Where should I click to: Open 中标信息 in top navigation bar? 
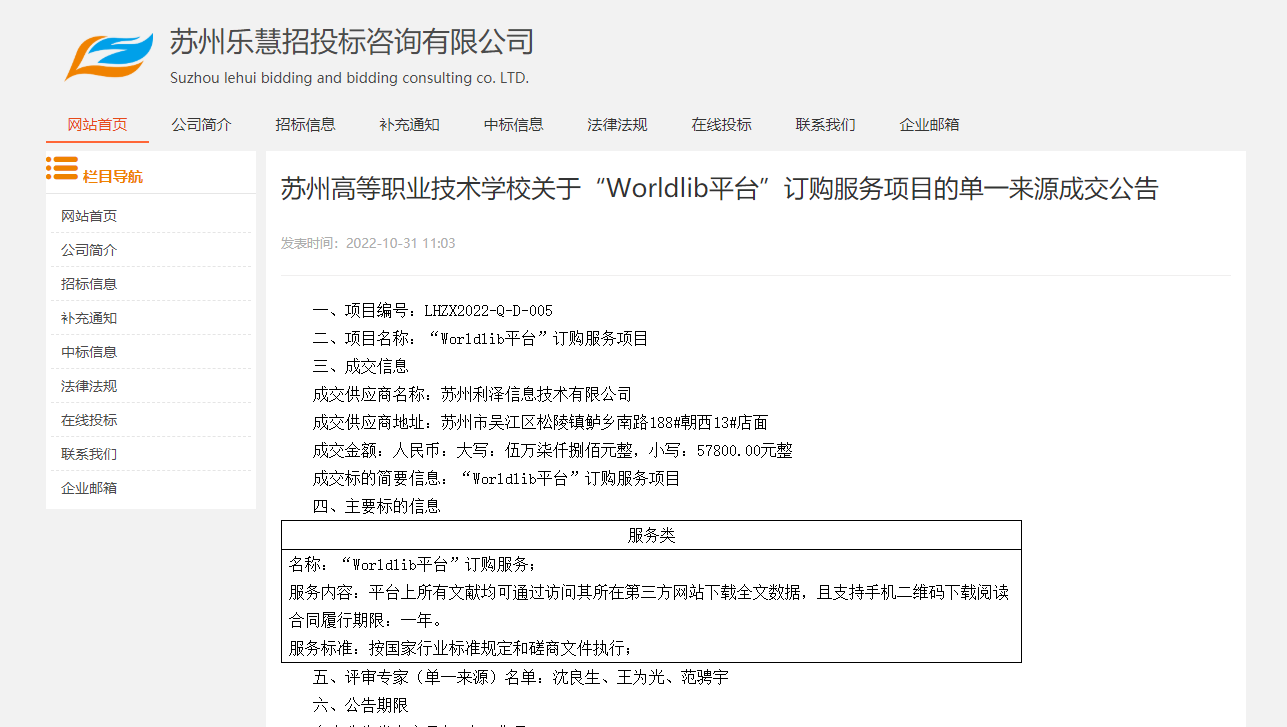(513, 125)
